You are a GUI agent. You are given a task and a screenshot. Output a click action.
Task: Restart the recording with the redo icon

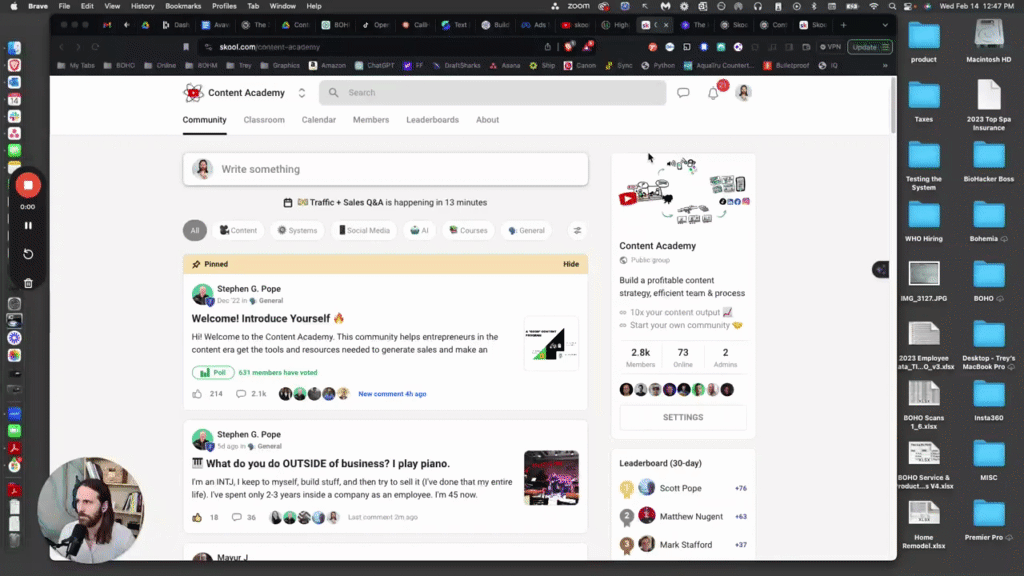(28, 254)
